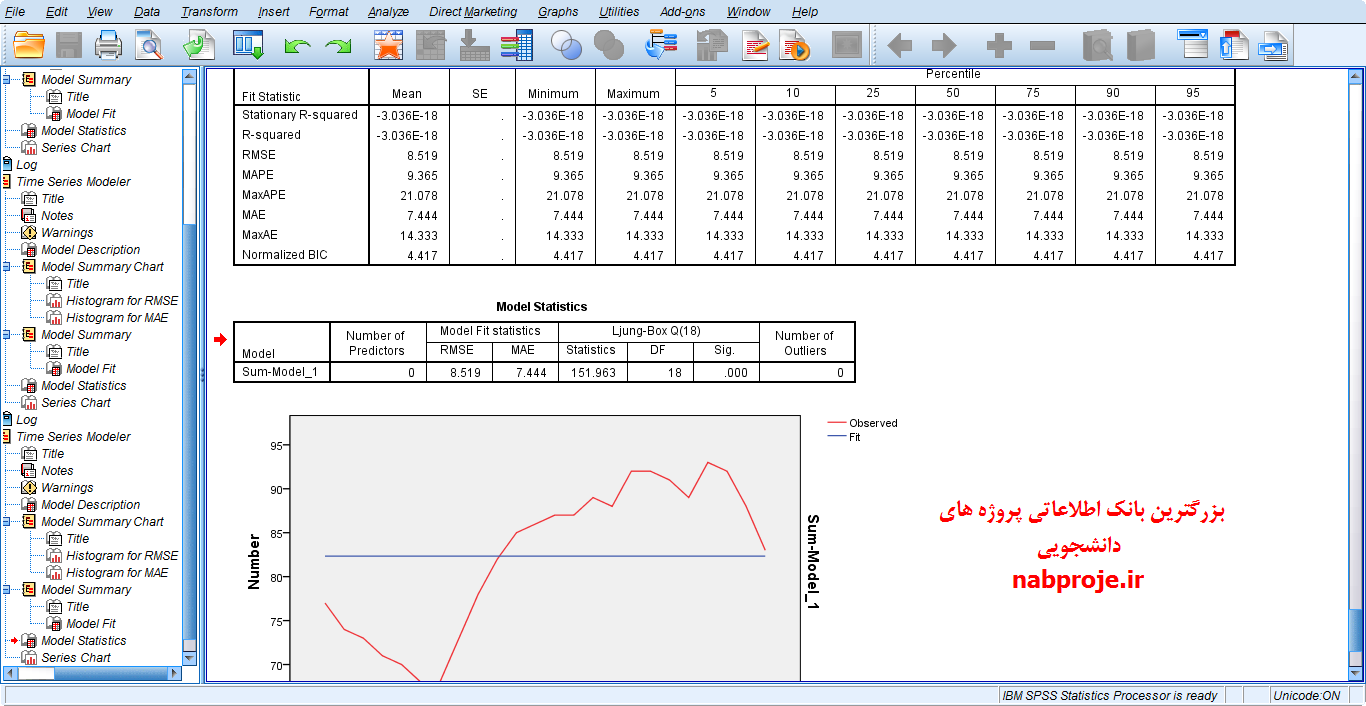
Task: Click the green Undo arrow
Action: point(297,46)
